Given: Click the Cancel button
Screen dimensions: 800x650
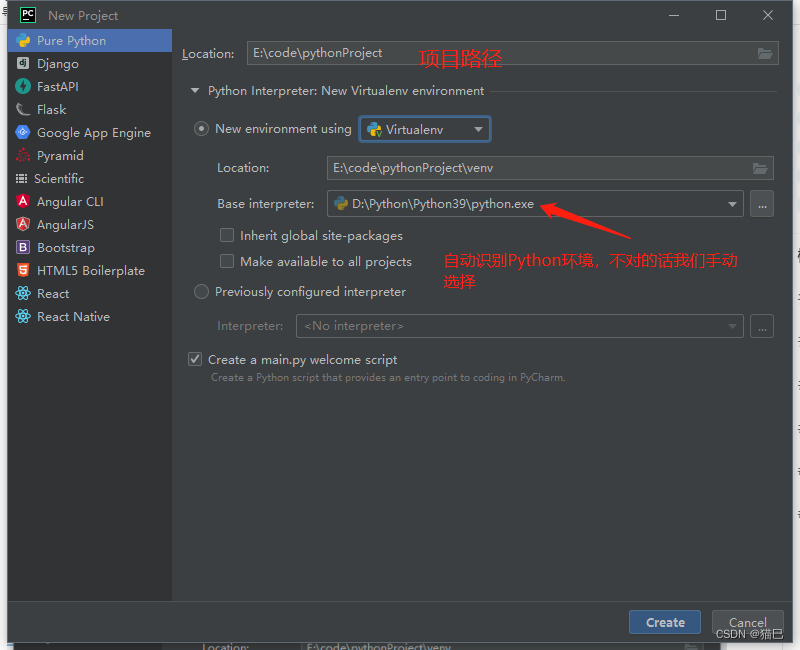Looking at the screenshot, I should tap(747, 622).
